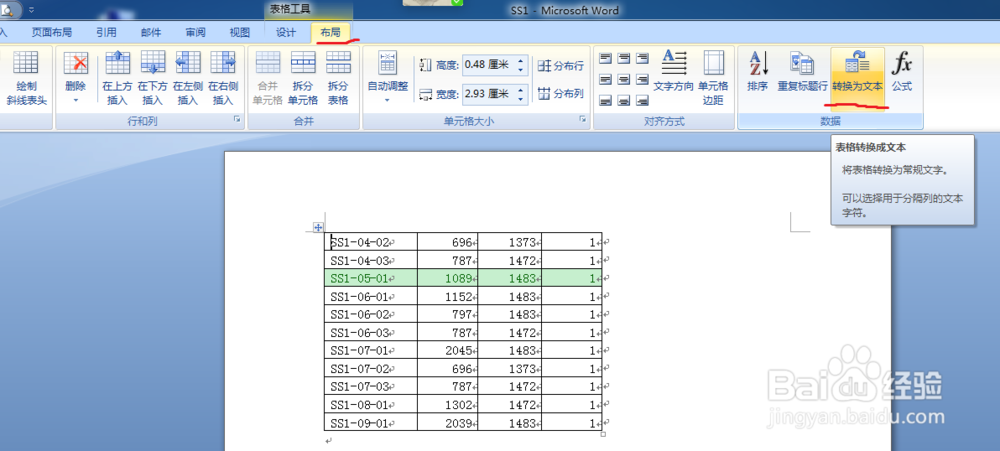Select the Align Top Left alignment icon
1000x451 pixels.
tap(605, 59)
